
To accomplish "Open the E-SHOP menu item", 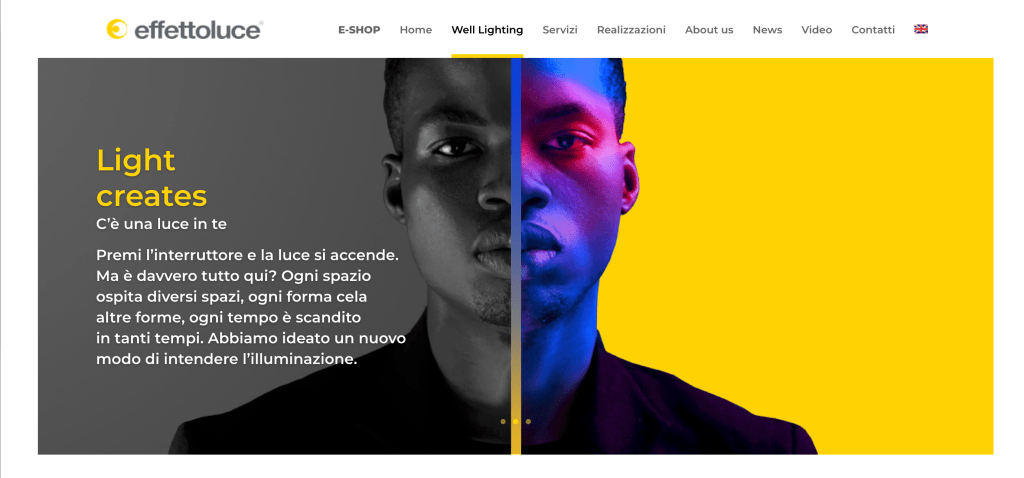I will 359,30.
